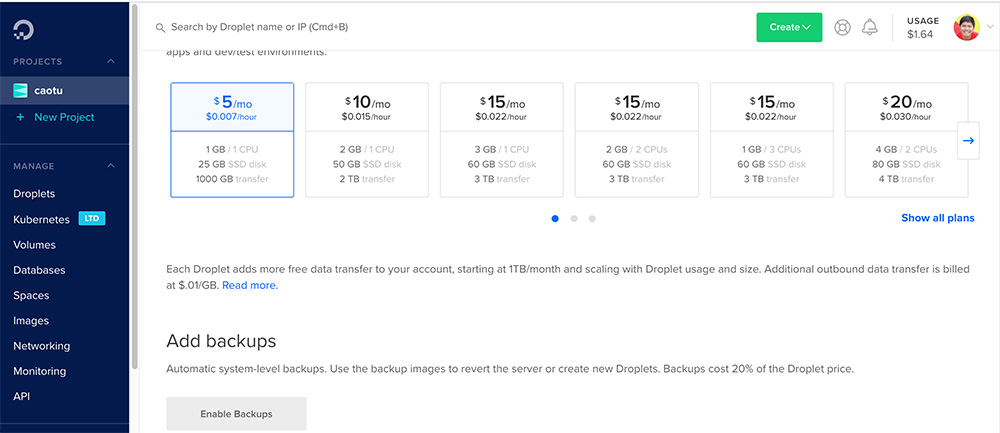Focus the Droplet name search field

click(400, 27)
